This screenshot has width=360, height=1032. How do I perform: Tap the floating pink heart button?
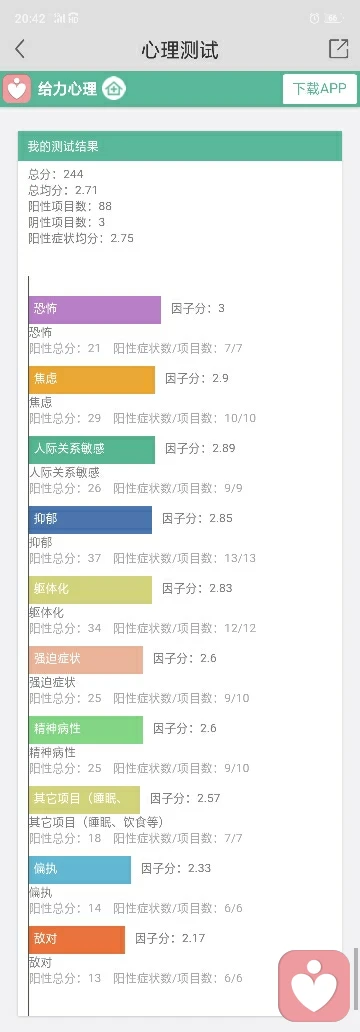pos(314,986)
